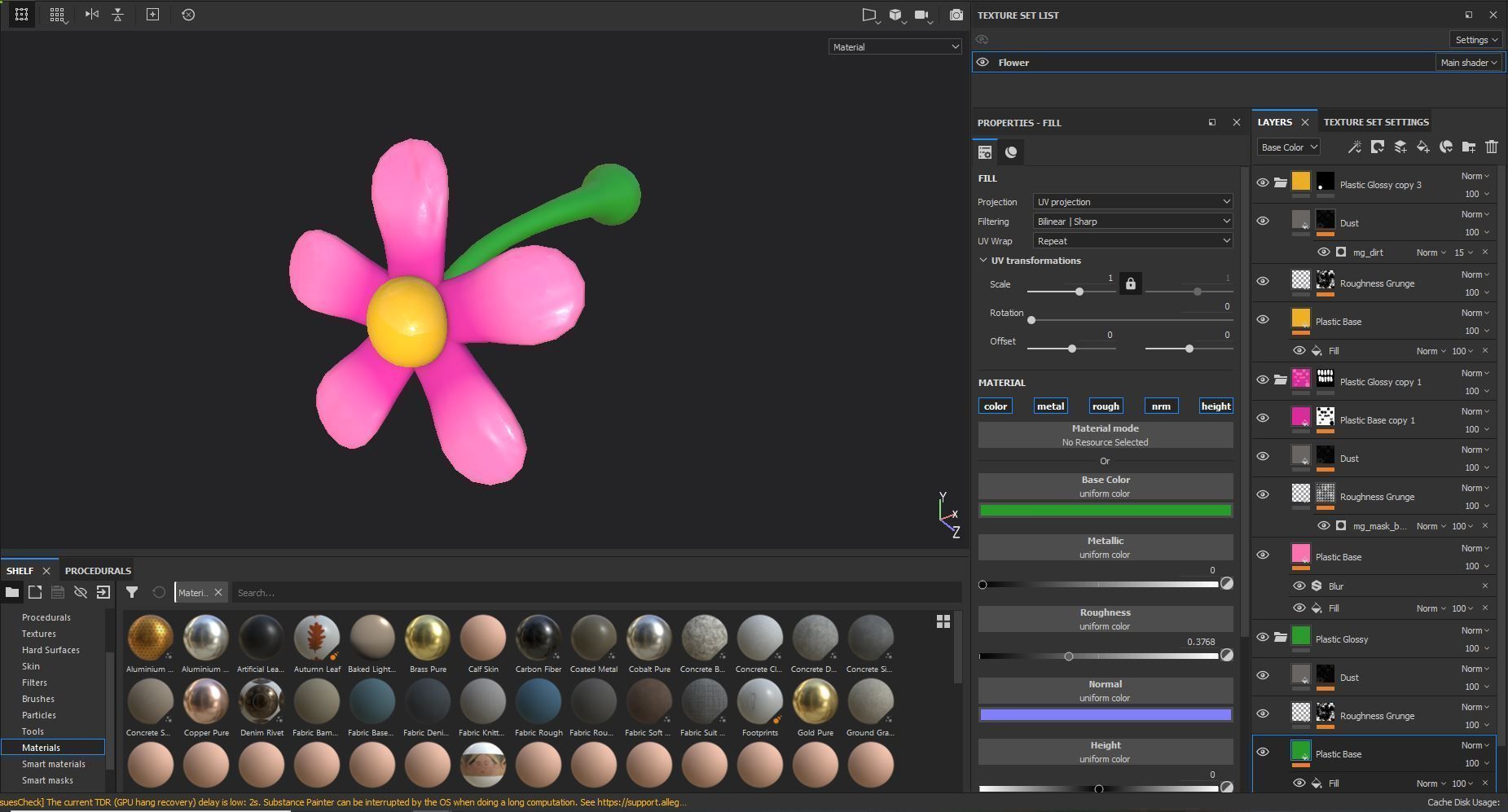Open the Filtering dropdown
This screenshot has height=812, width=1508.
pos(1132,222)
